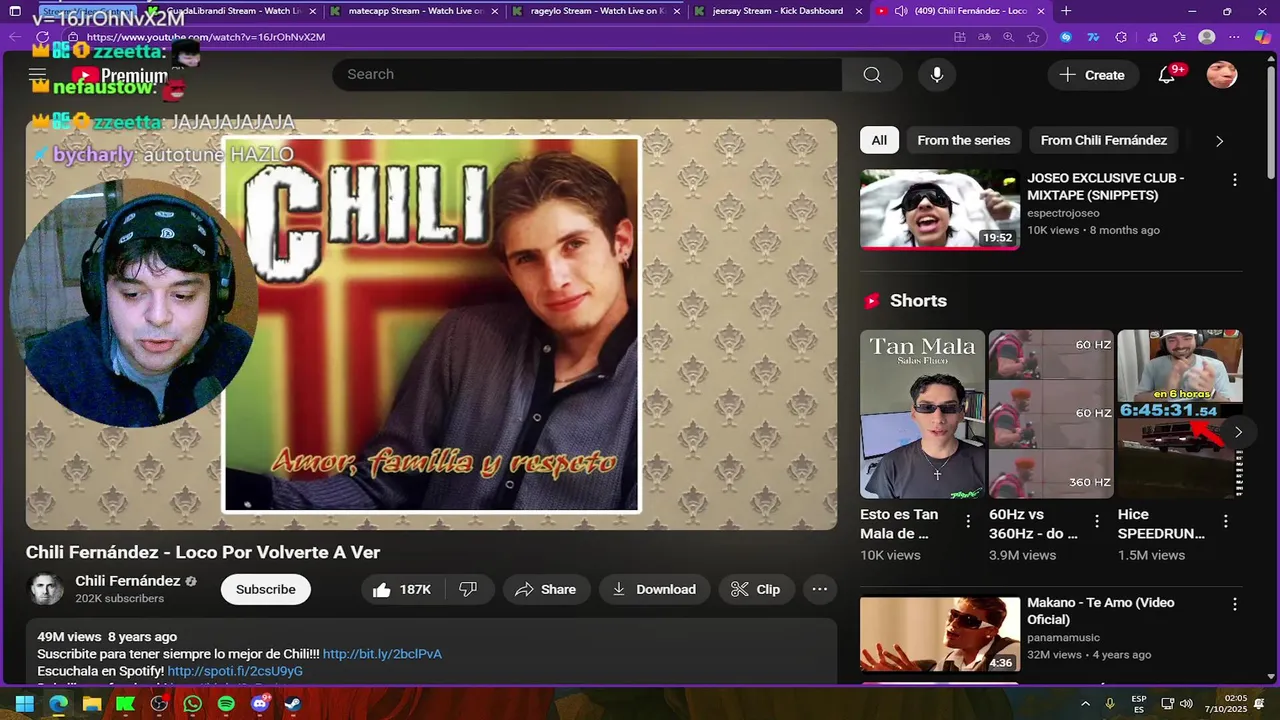Open the Chili Fernández channel name link
1280x720 pixels.
point(128,581)
